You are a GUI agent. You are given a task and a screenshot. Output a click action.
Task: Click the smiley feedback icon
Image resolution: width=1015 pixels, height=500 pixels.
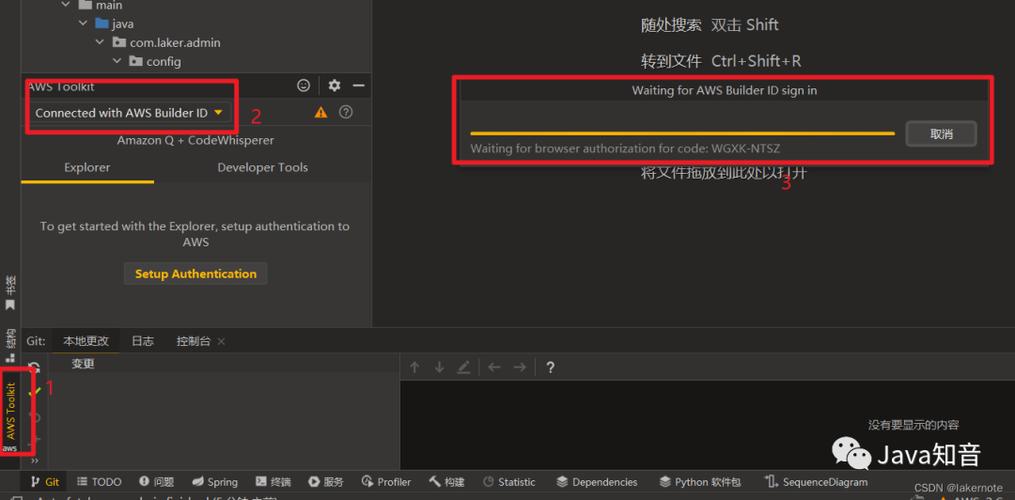pyautogui.click(x=303, y=85)
